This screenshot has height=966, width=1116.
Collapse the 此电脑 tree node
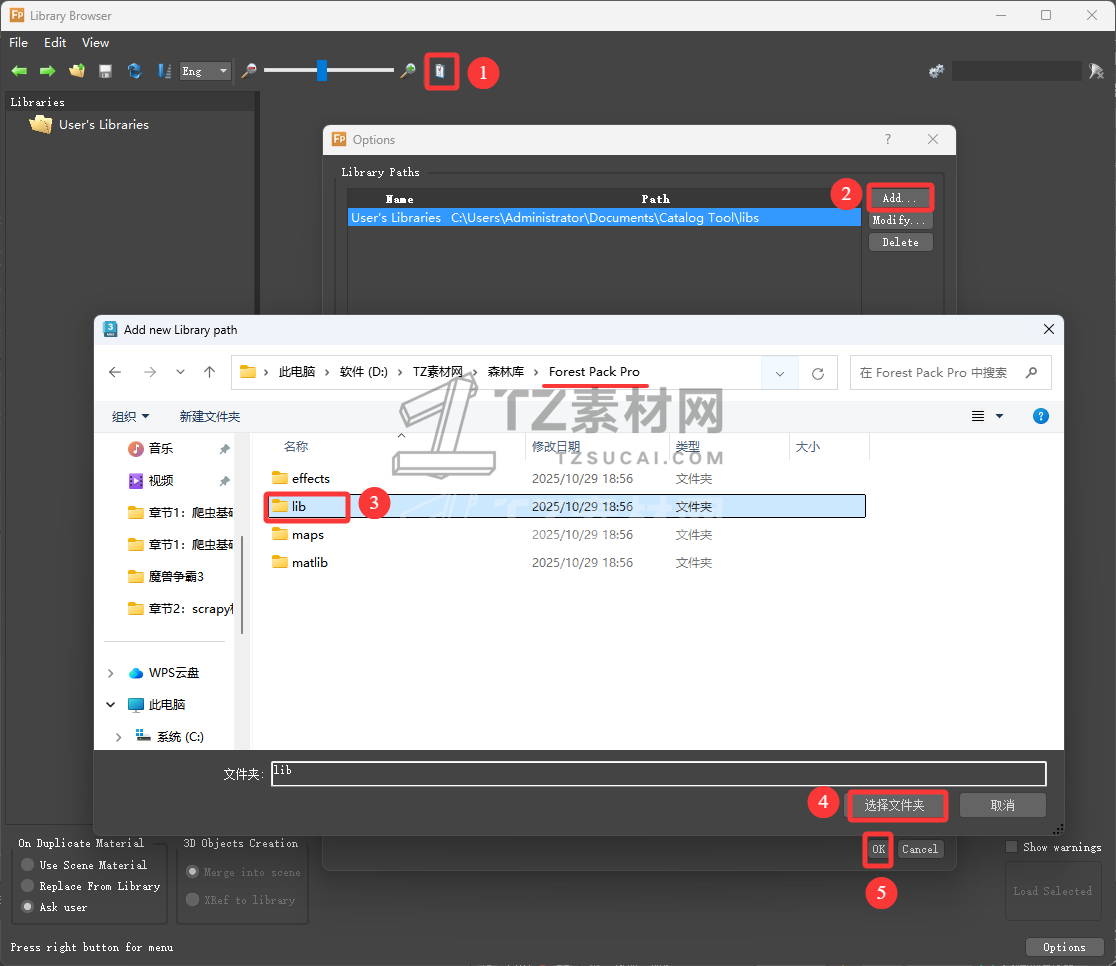point(110,705)
